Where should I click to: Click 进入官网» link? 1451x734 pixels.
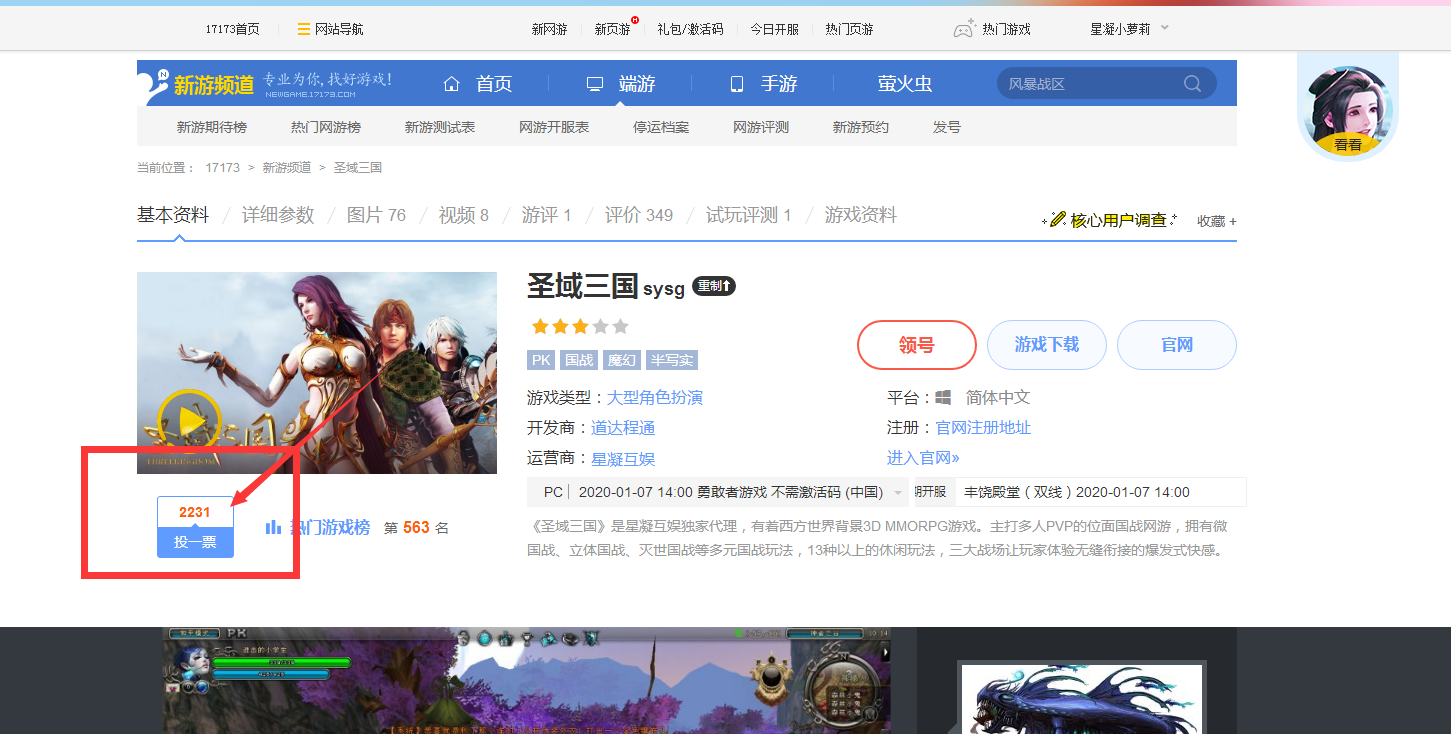pyautogui.click(x=923, y=458)
